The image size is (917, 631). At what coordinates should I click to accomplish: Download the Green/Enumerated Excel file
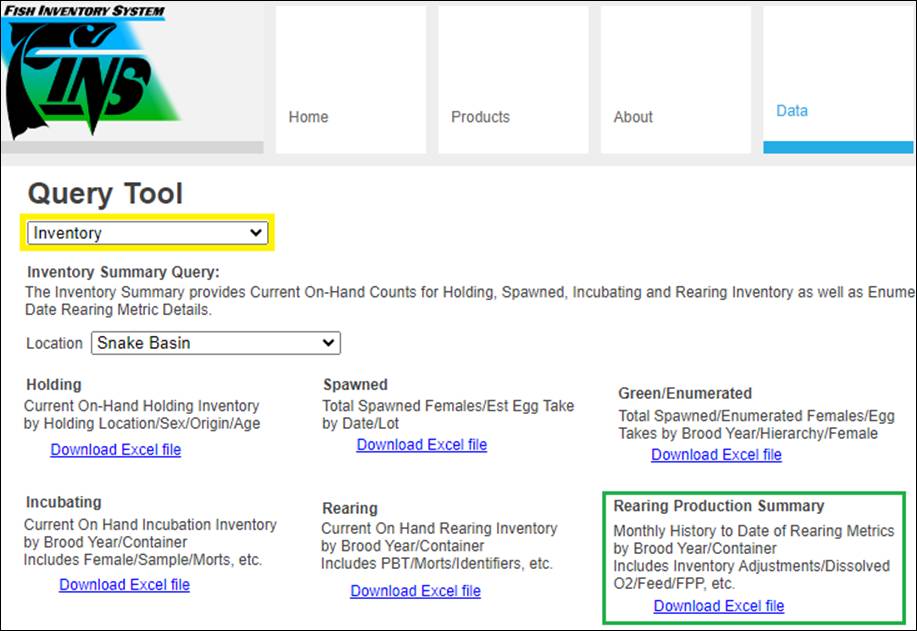(x=716, y=455)
